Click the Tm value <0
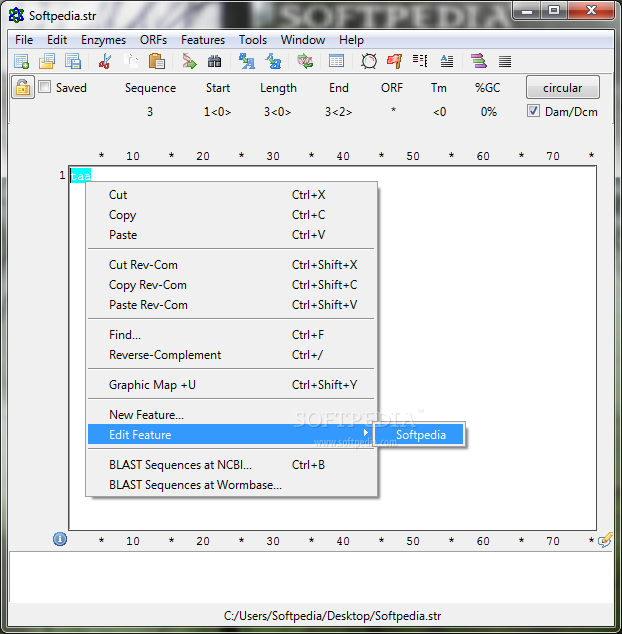The height and width of the screenshot is (634, 622). tap(440, 112)
